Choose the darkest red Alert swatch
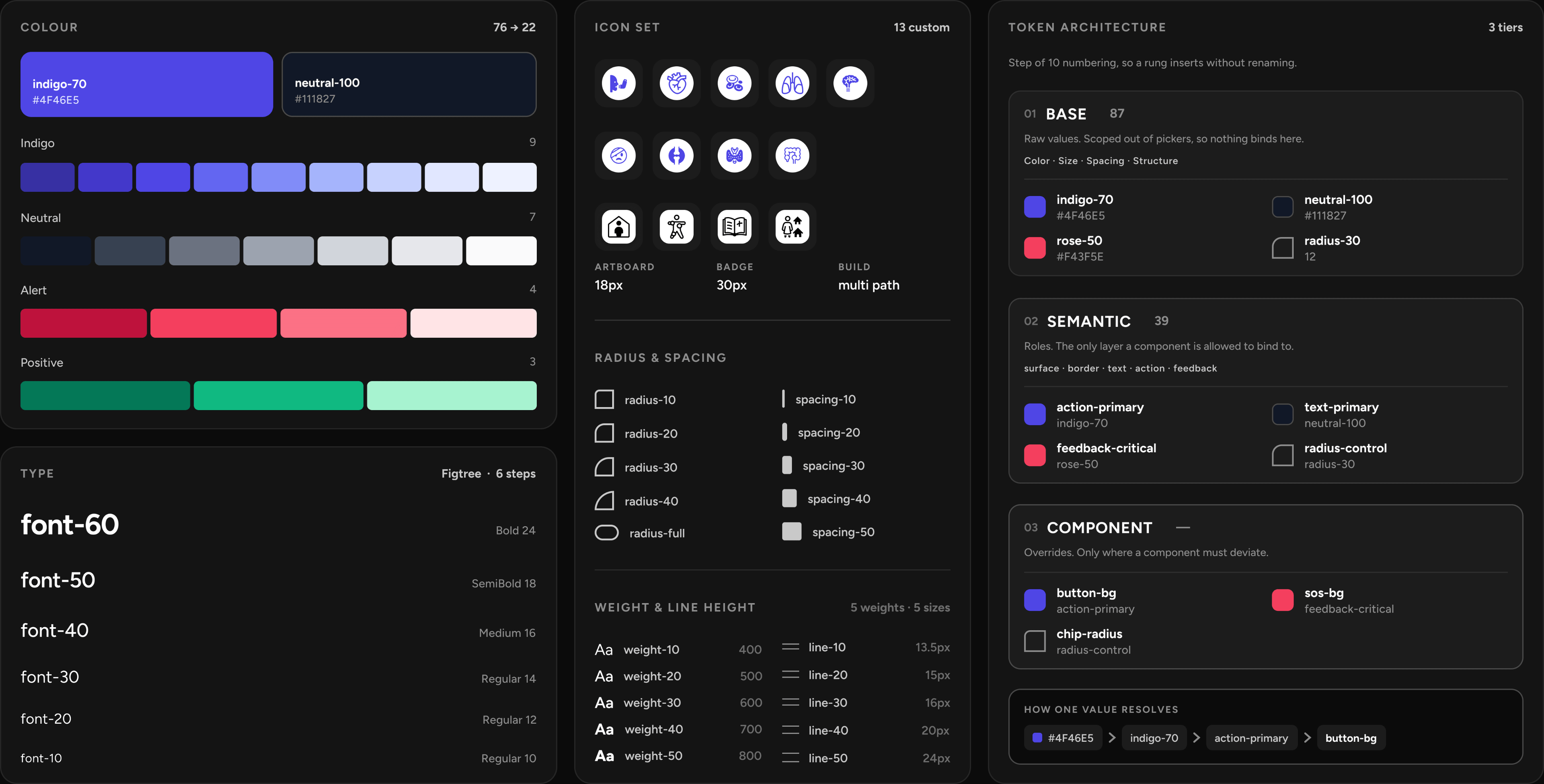Viewport: 1544px width, 784px height. [83, 323]
